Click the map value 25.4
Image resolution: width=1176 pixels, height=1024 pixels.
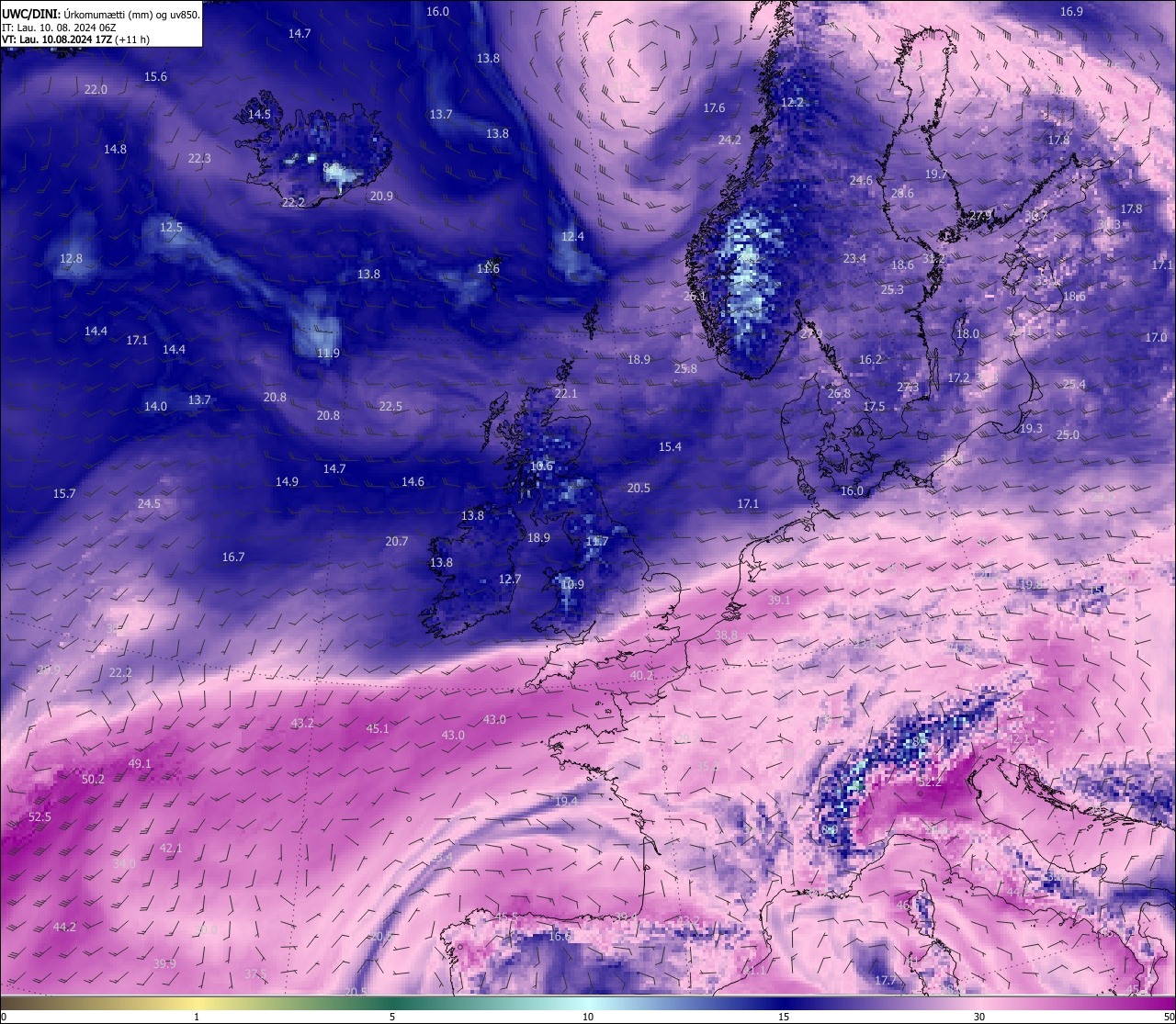1074,385
